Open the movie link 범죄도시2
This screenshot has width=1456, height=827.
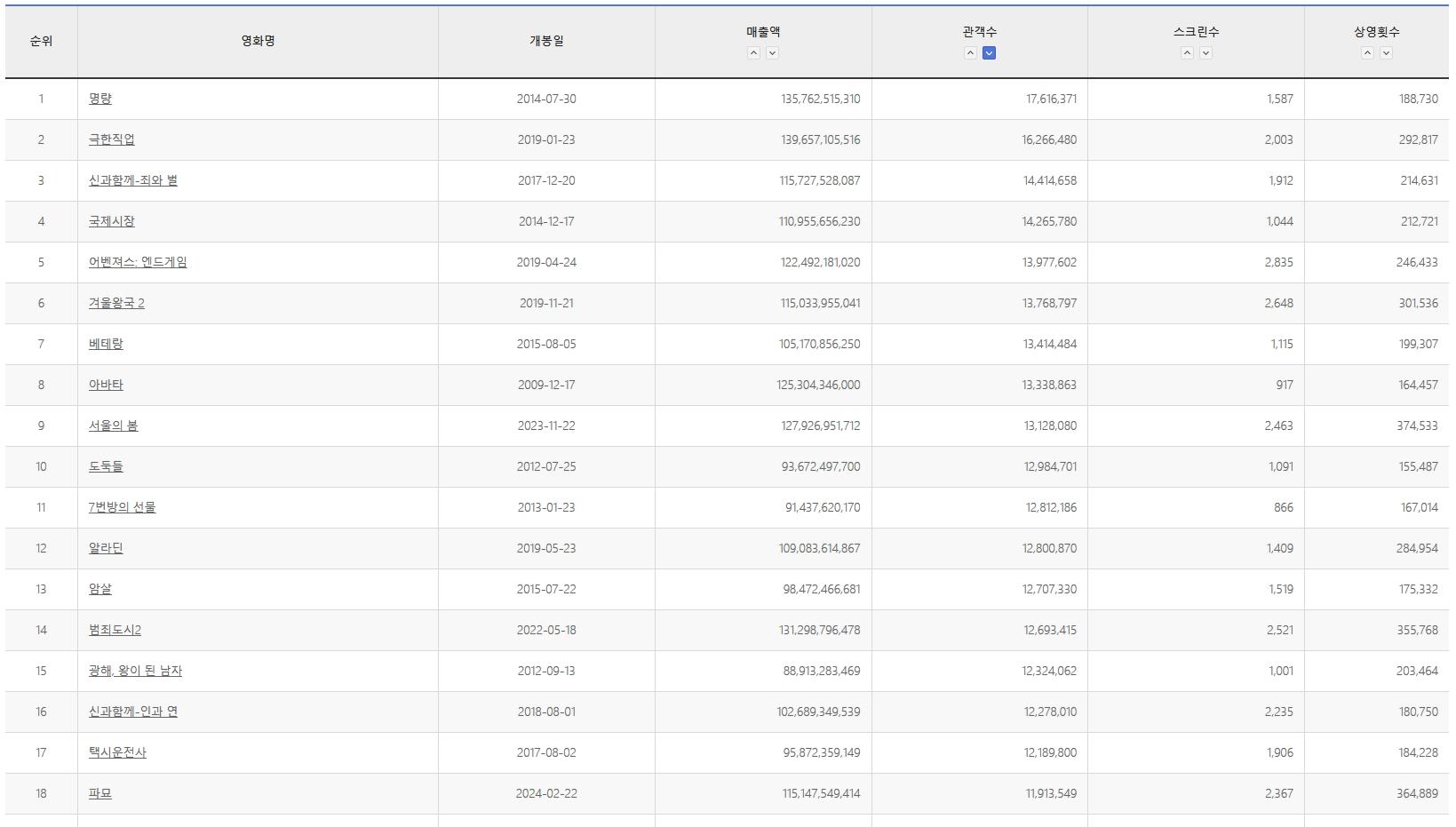[115, 630]
